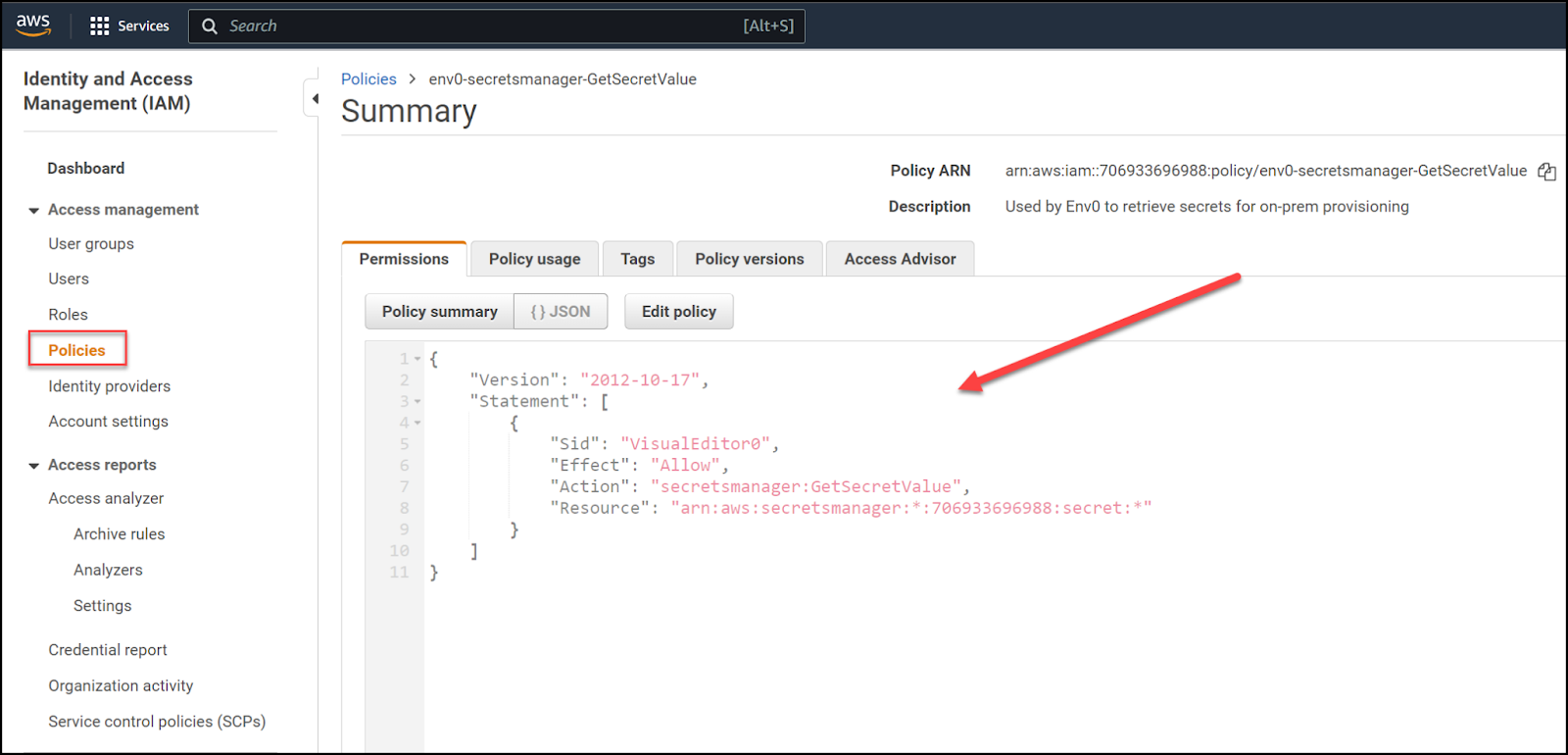Click the Resource ARN string in JSON

[x=911, y=509]
